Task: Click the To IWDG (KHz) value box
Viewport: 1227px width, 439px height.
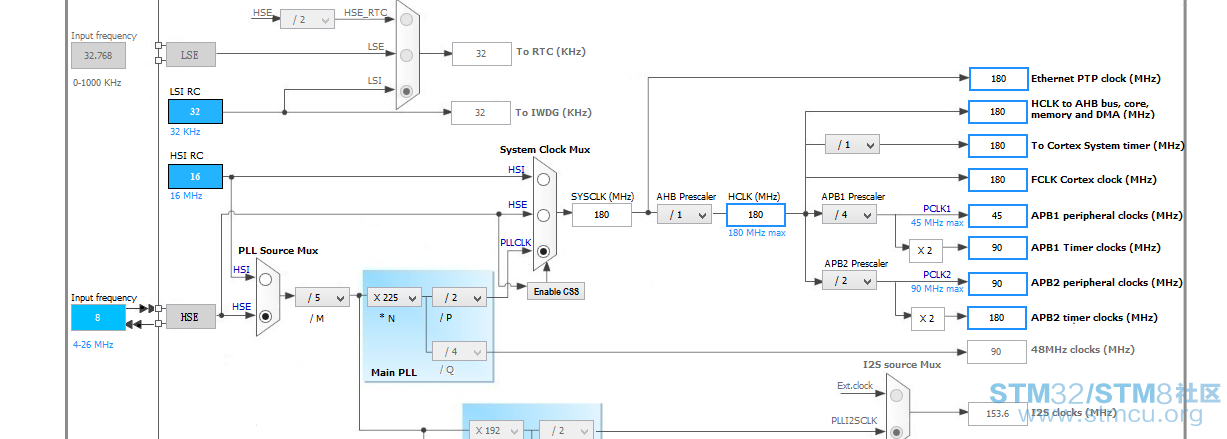Action: [481, 112]
